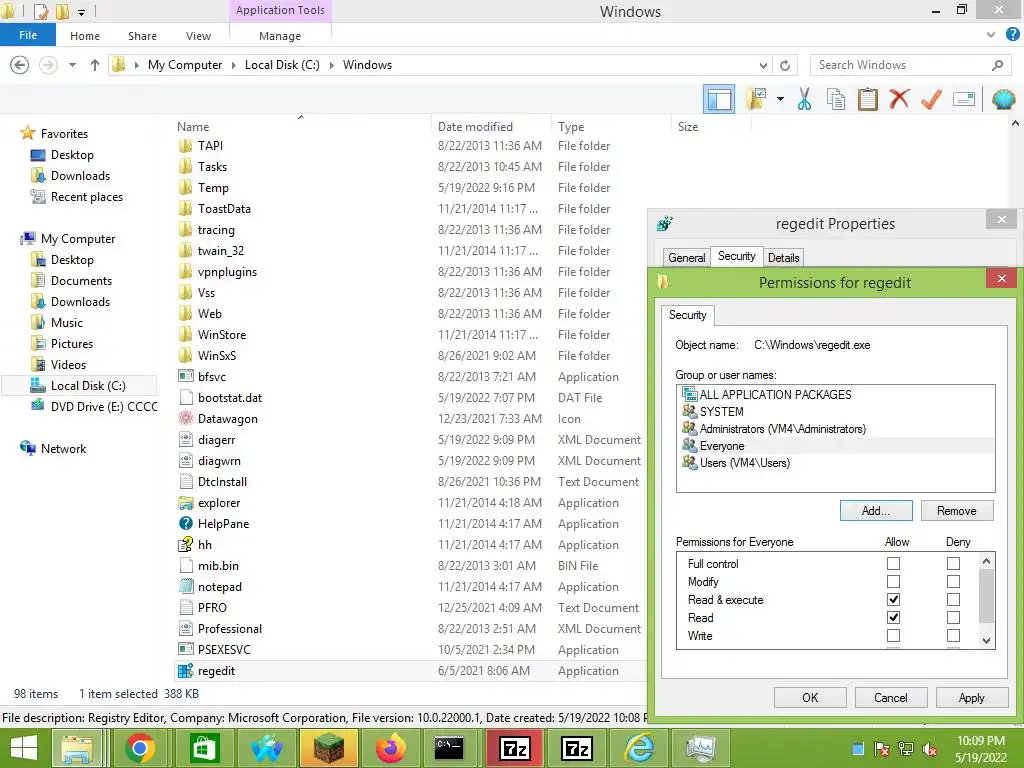Screen dimensions: 1024x768
Task: Go up one folder level arrow
Action: click(x=95, y=65)
